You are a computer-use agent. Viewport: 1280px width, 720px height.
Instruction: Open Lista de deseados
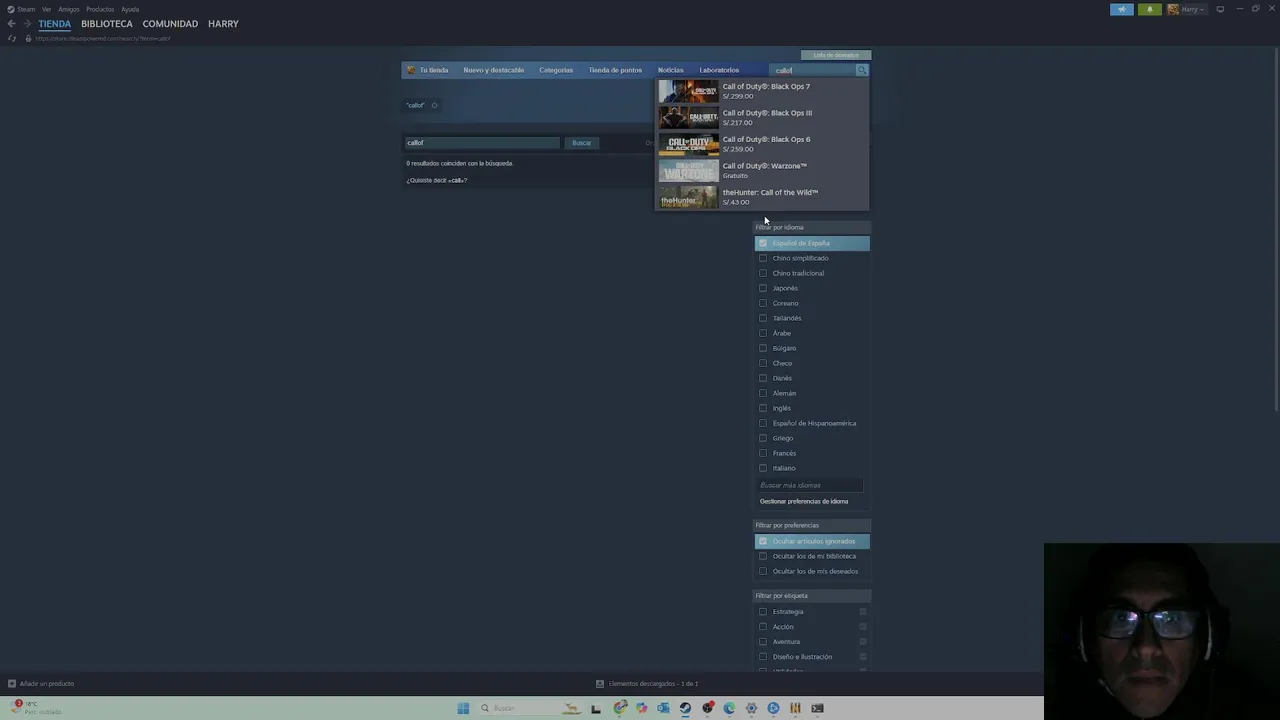tap(836, 55)
